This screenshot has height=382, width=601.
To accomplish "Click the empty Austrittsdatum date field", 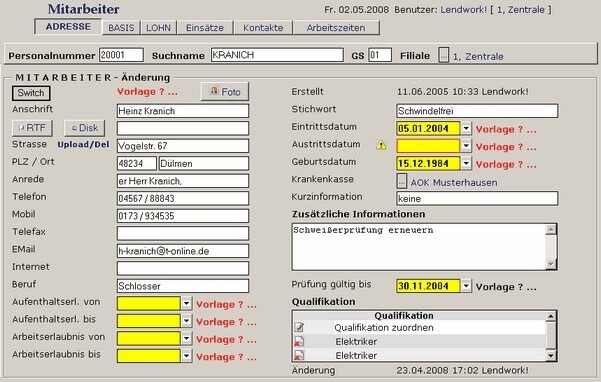I will pos(428,146).
